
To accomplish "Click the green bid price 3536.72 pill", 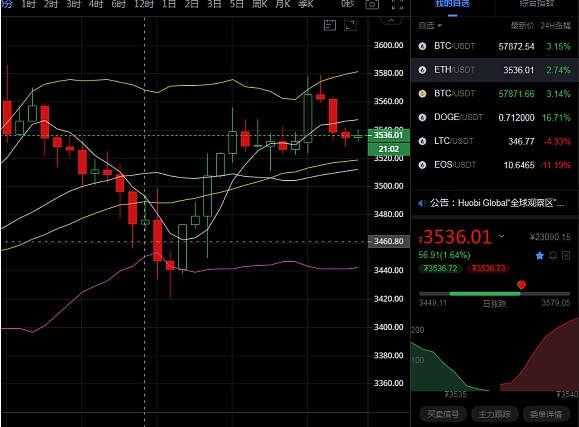I will coord(440,268).
